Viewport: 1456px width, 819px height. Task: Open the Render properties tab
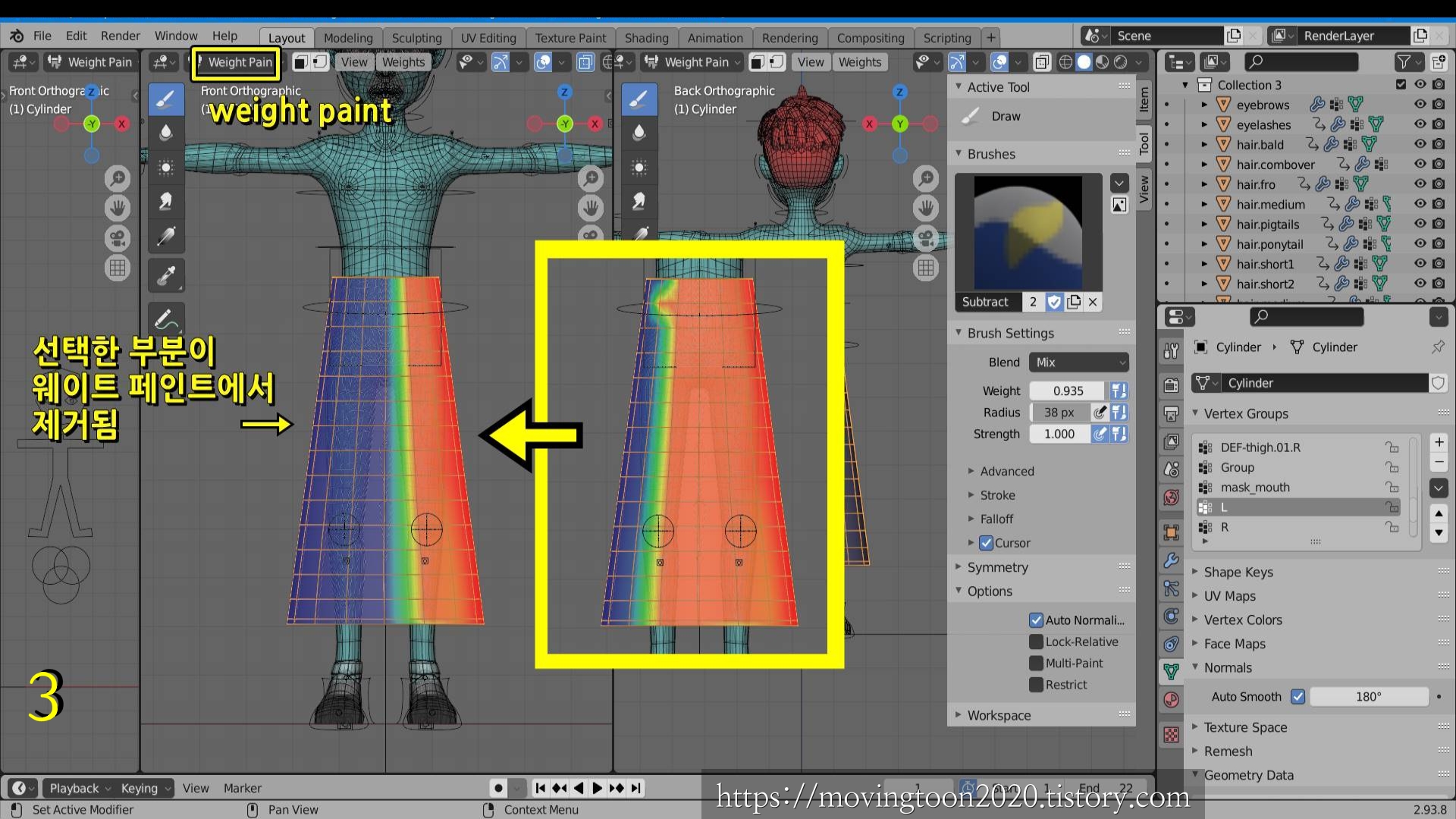click(1172, 385)
